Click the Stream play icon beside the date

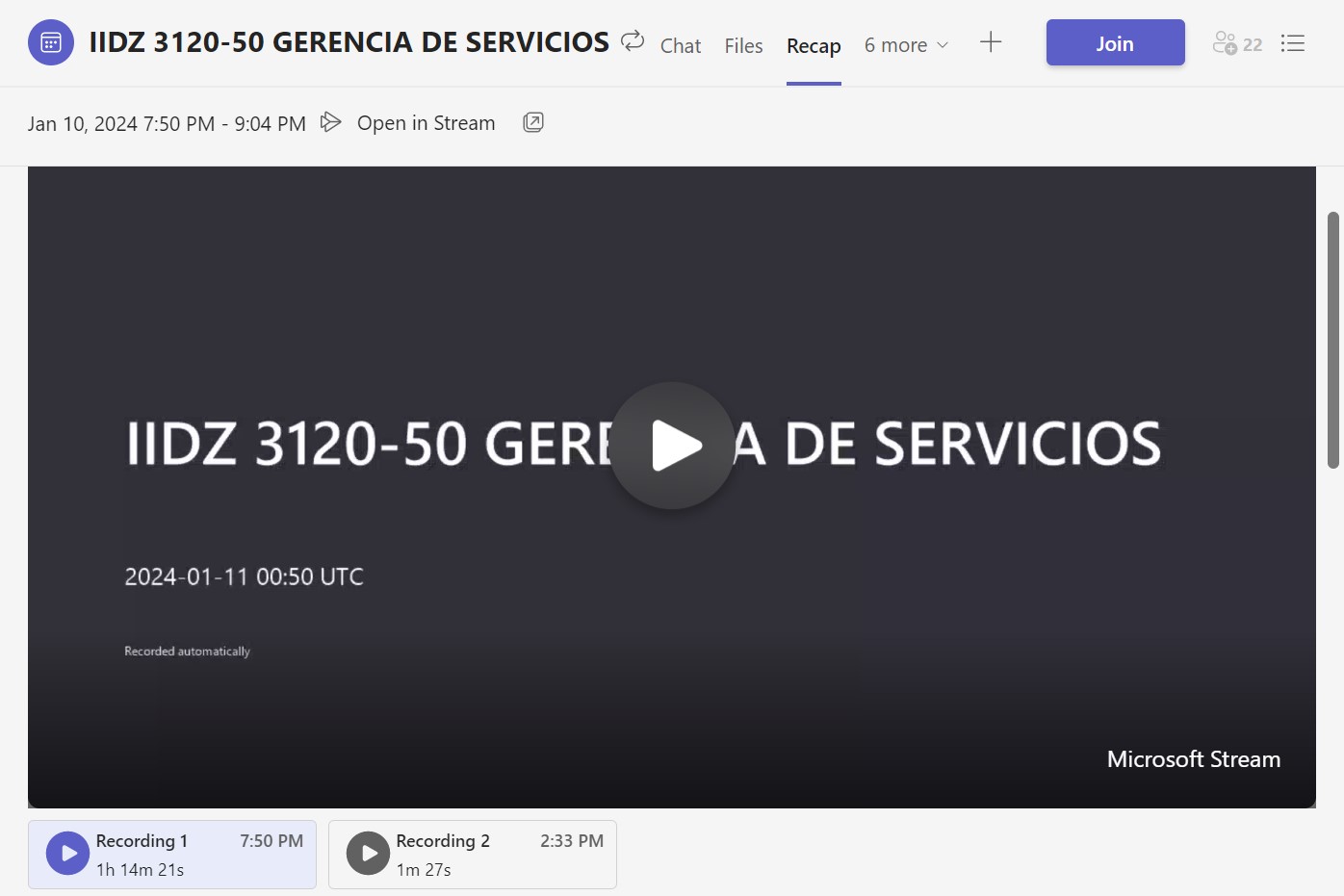330,122
